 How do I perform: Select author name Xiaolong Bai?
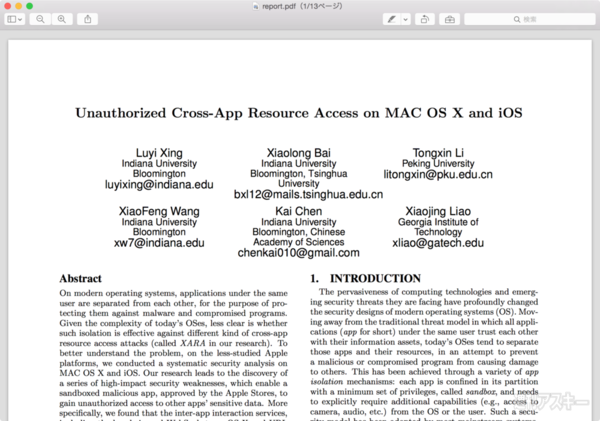298,153
